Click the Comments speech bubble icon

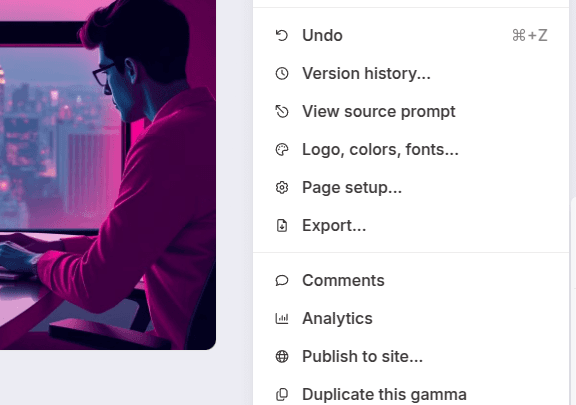(282, 280)
